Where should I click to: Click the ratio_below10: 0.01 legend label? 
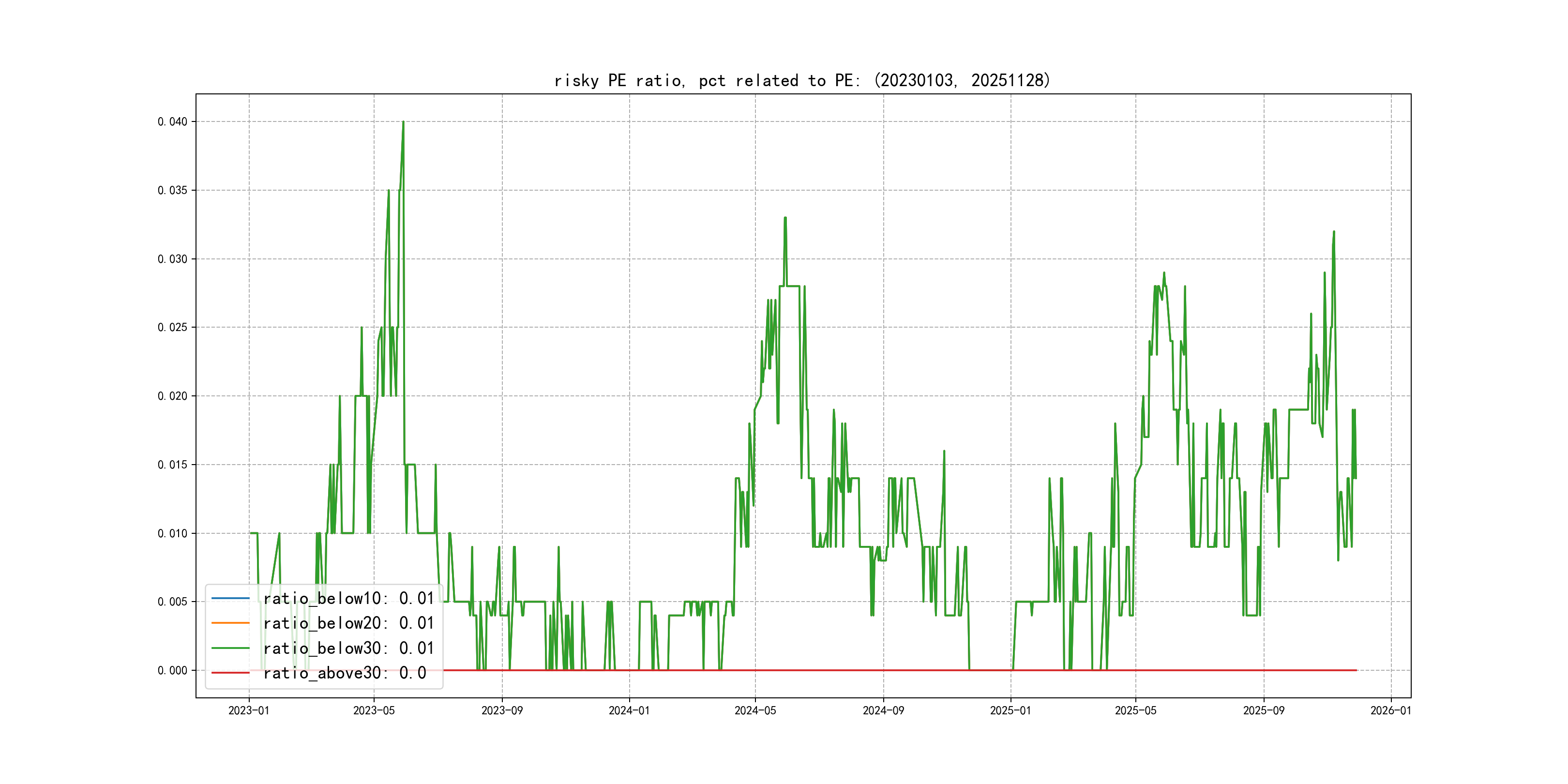348,598
